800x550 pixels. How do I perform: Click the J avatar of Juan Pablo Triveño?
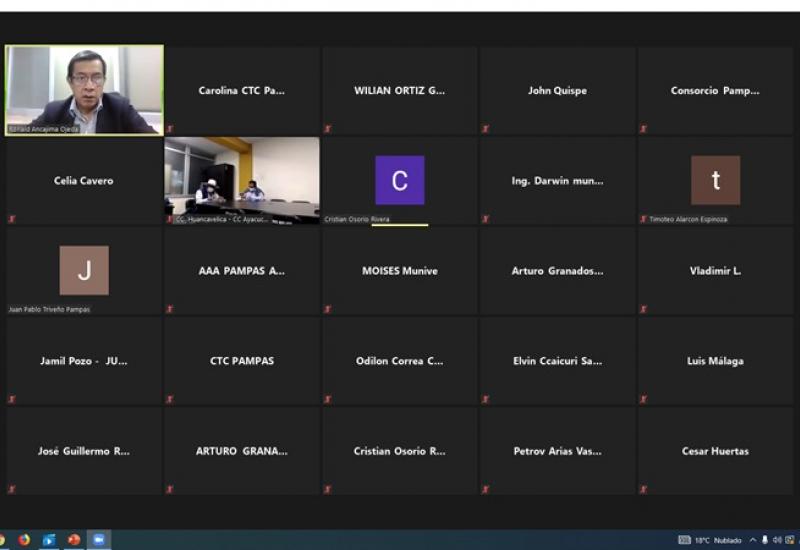84,270
